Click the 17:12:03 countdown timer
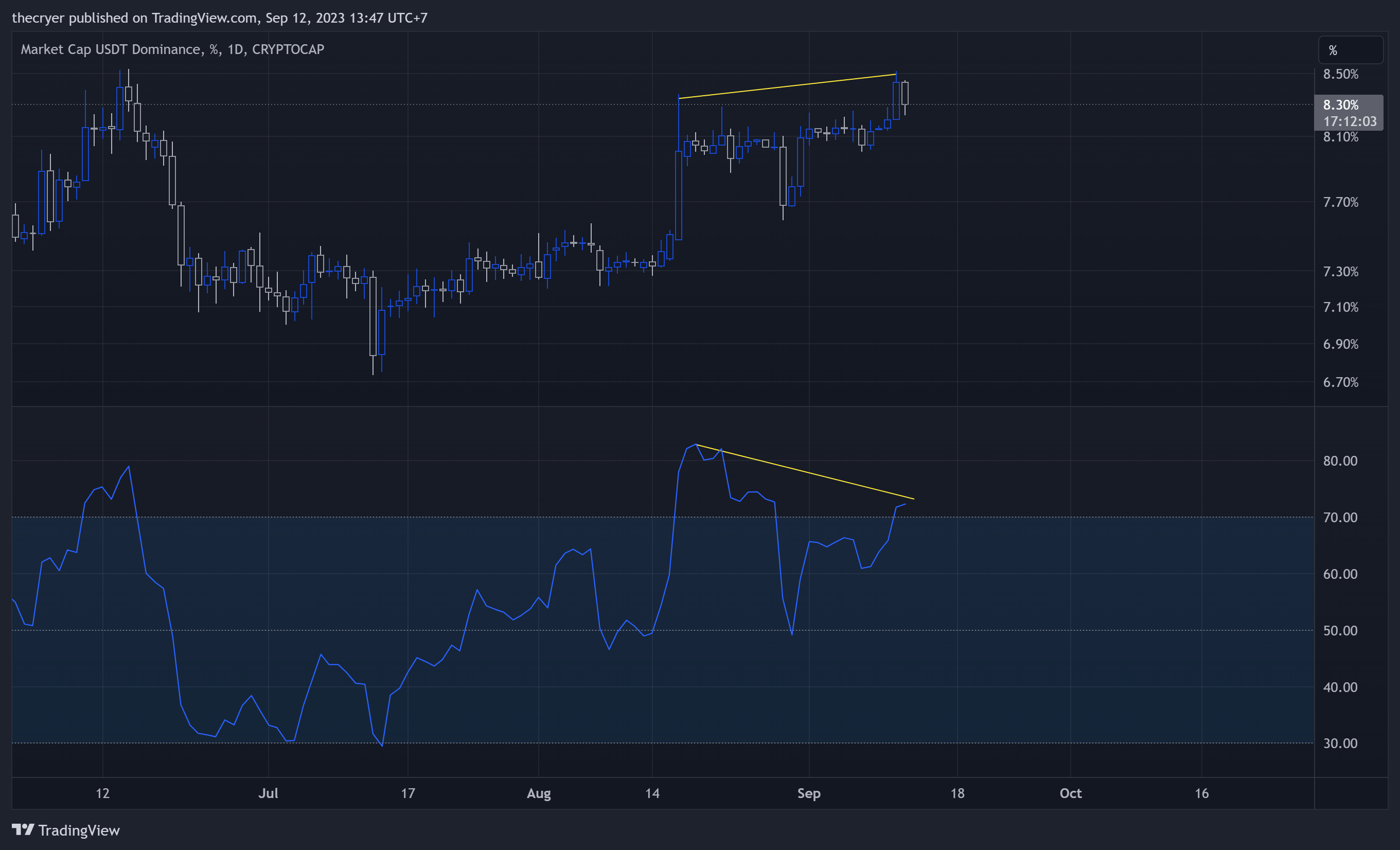This screenshot has width=1400, height=850. pyautogui.click(x=1350, y=121)
